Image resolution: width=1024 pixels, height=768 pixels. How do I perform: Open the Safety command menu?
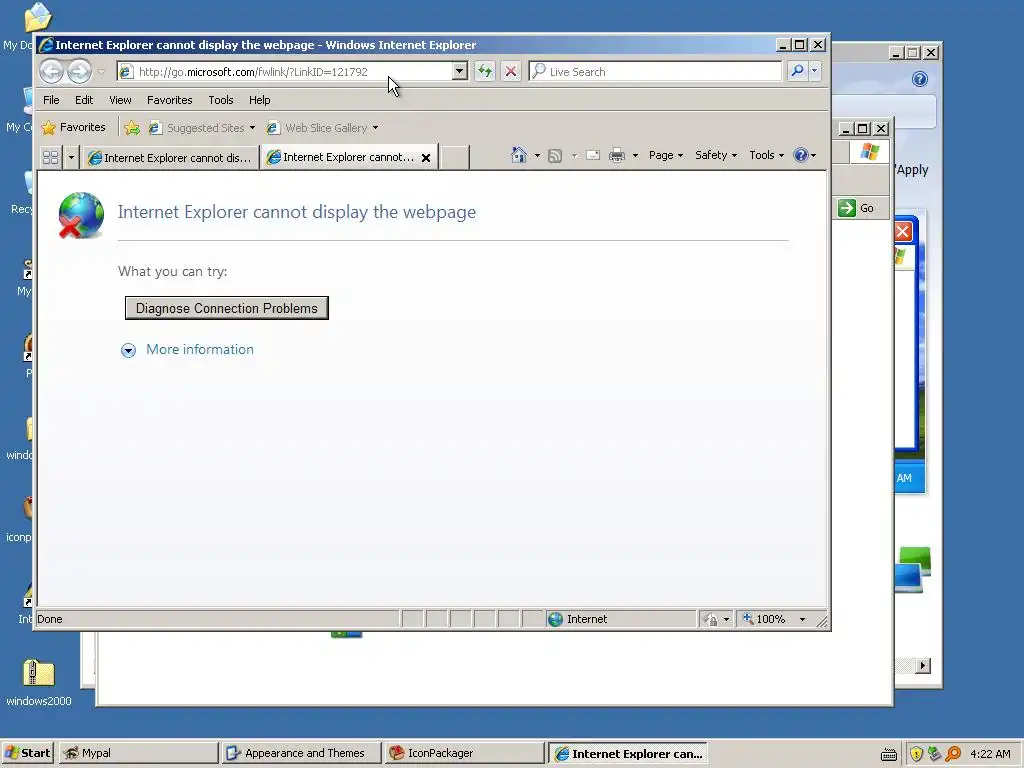pos(716,155)
